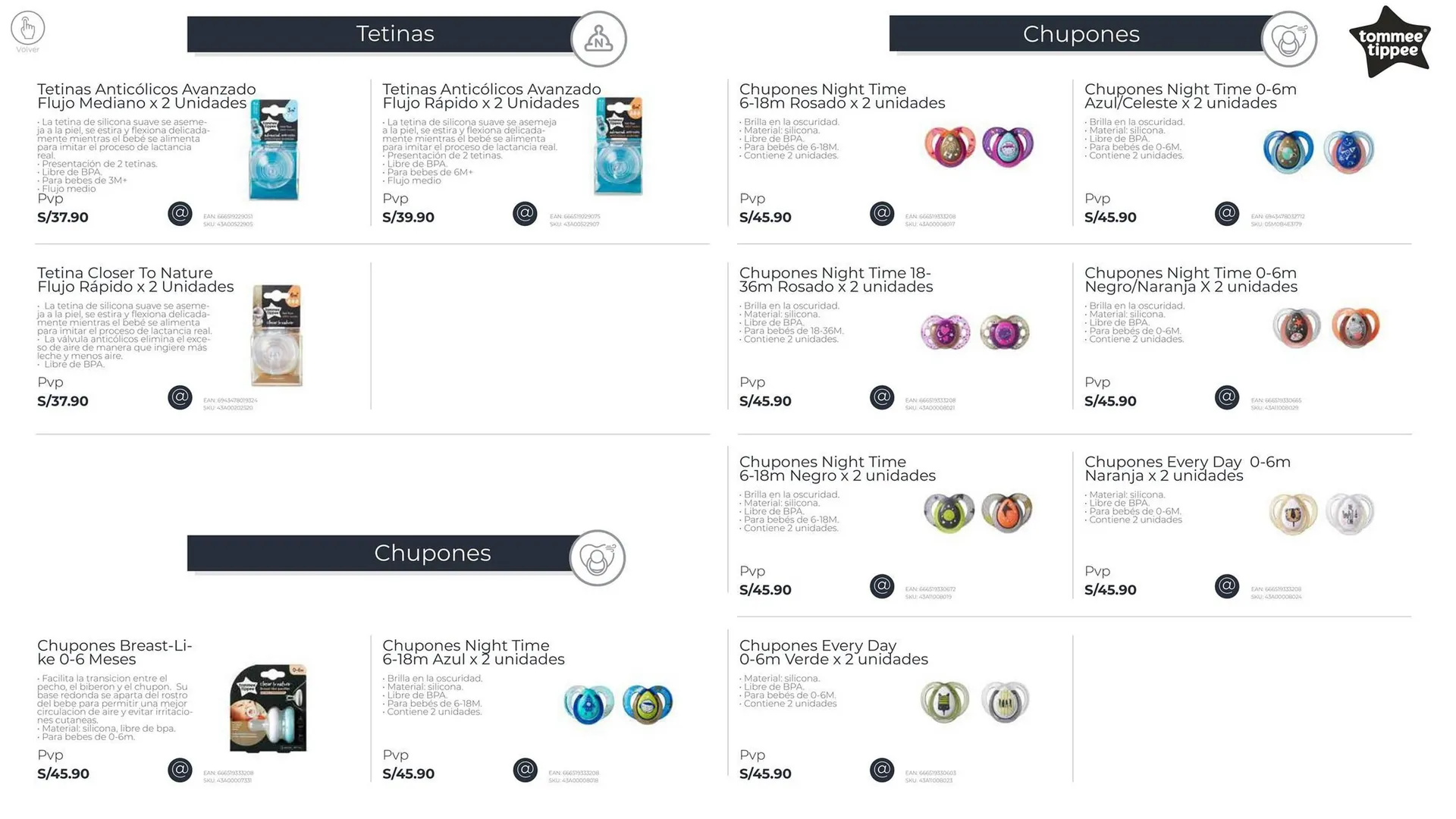Click @ icon for Chupones Every Day 0-6m Verde
The height and width of the screenshot is (819, 1456).
pos(882,770)
